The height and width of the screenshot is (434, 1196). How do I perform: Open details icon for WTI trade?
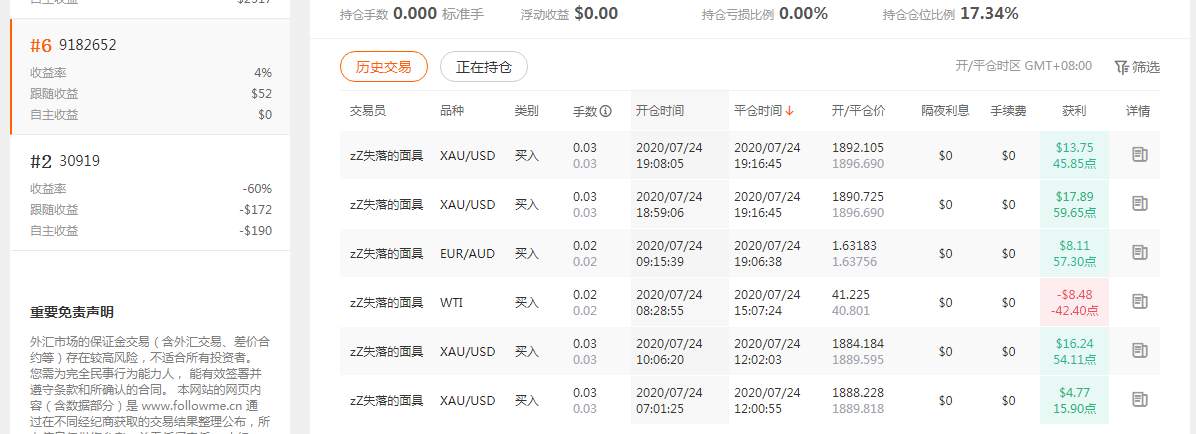tap(1140, 302)
